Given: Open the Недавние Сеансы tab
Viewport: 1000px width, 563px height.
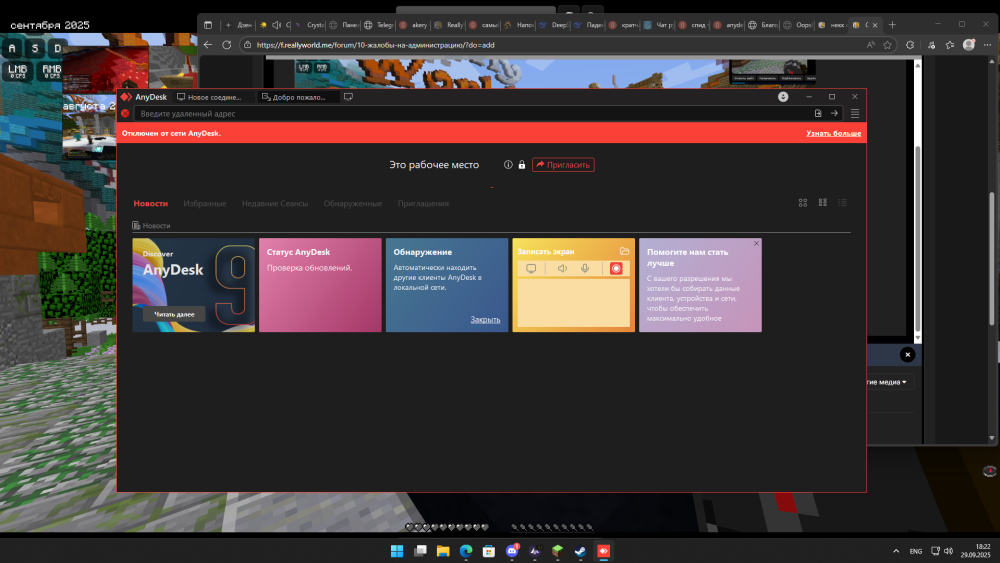Looking at the screenshot, I should [x=275, y=203].
